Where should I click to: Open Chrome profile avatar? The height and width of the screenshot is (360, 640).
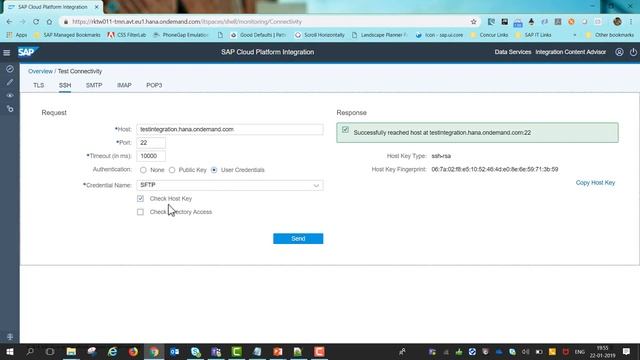click(617, 22)
